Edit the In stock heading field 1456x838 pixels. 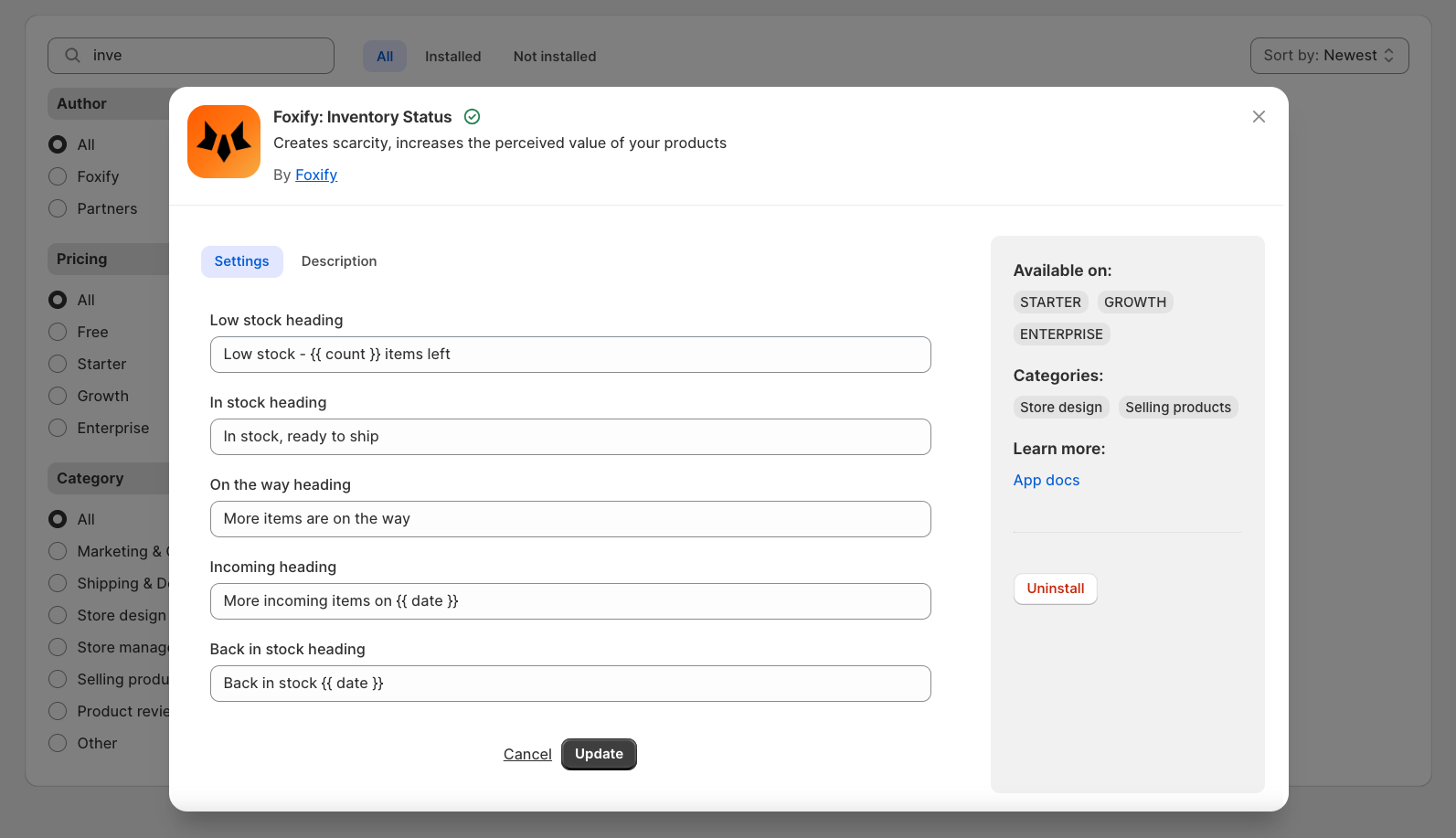tap(570, 437)
